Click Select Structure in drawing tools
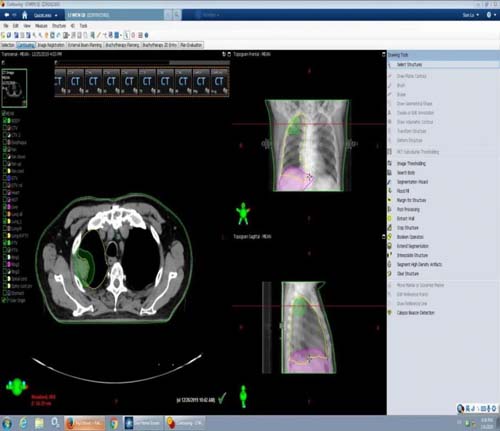 (409, 65)
